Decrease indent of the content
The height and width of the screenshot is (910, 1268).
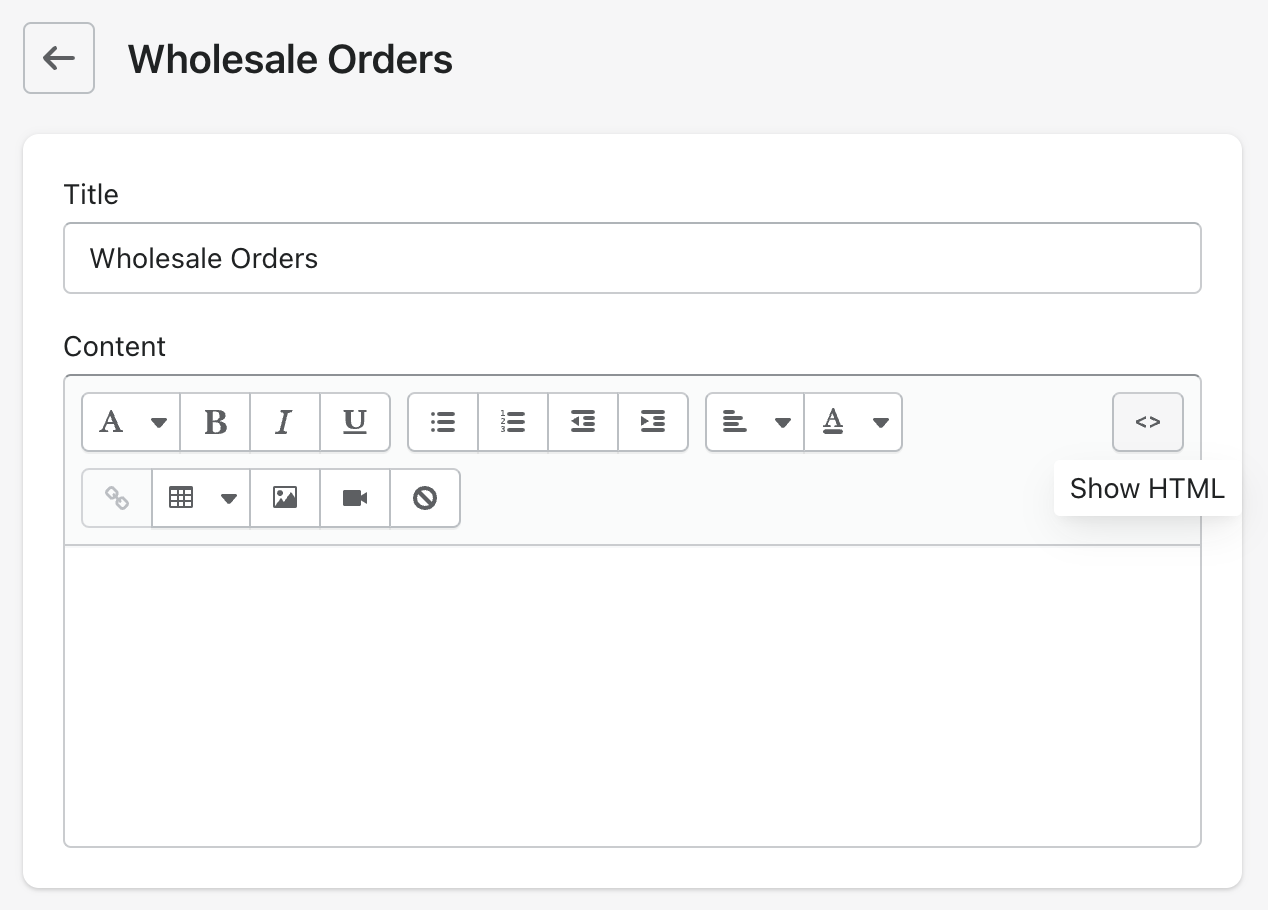point(583,422)
